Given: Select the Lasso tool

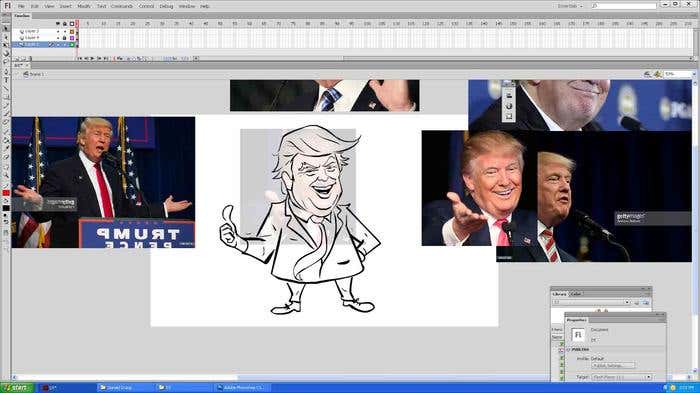Looking at the screenshot, I should (x=6, y=62).
